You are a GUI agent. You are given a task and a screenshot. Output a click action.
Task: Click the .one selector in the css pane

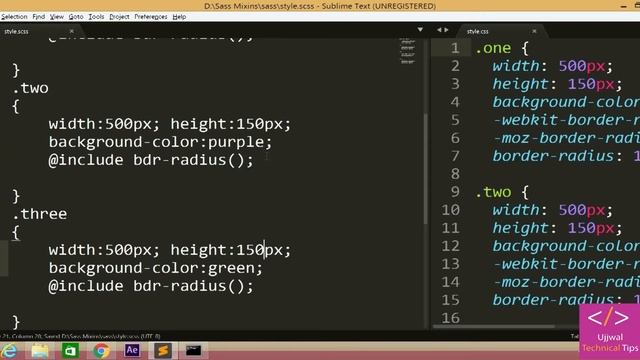493,48
